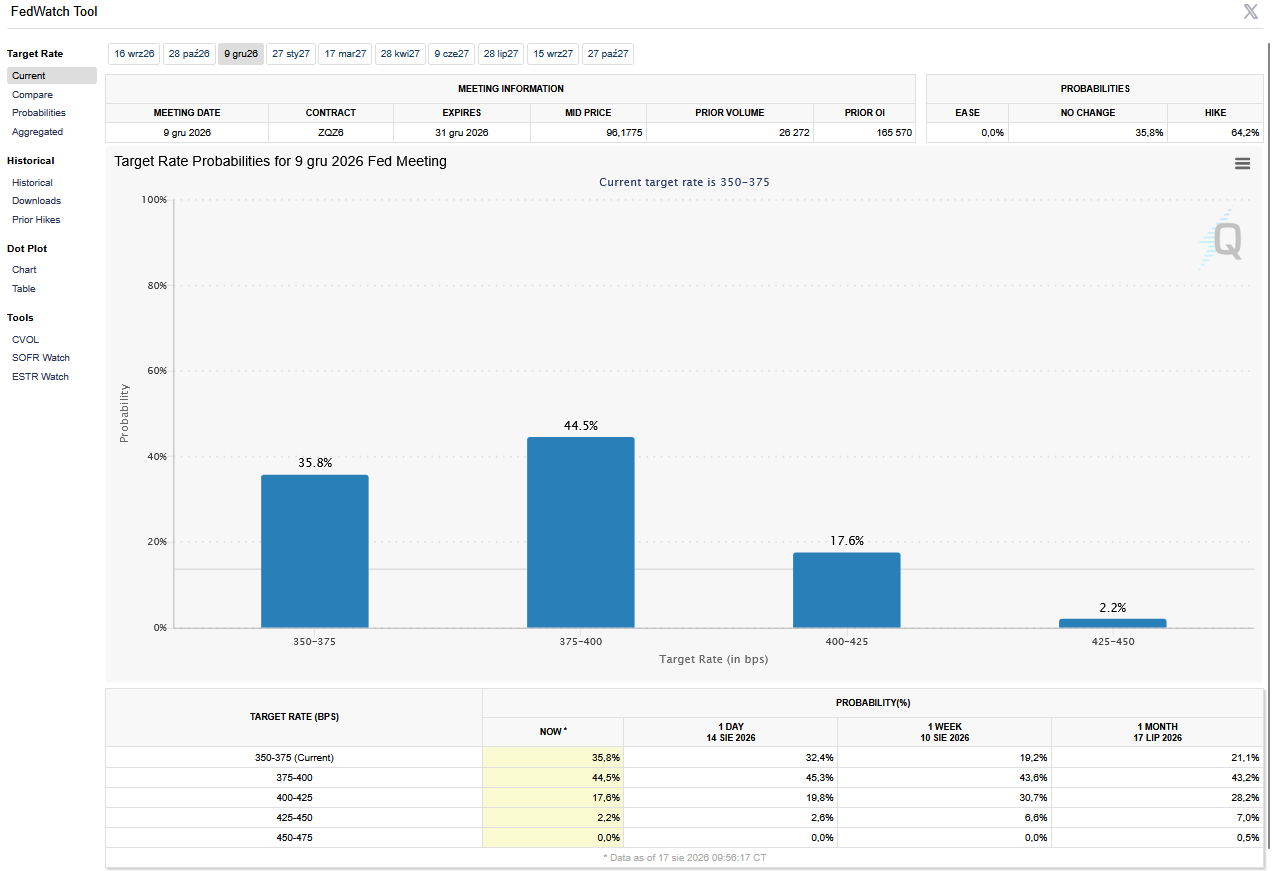Image resolution: width=1275 pixels, height=871 pixels.
Task: Open the Probabilities sidebar item
Action: pyautogui.click(x=39, y=113)
